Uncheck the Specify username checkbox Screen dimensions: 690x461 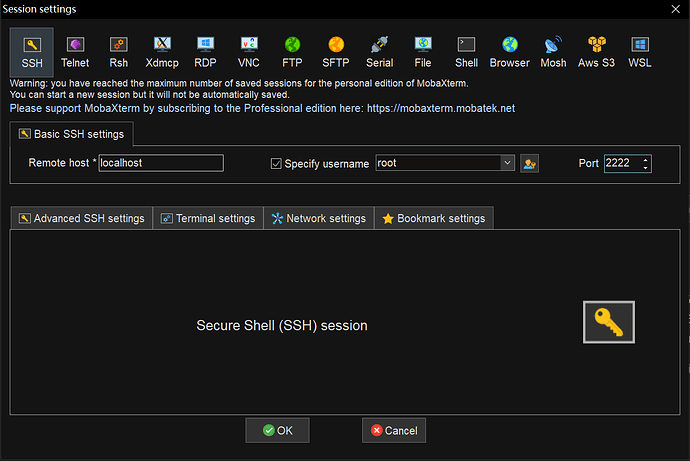point(277,164)
